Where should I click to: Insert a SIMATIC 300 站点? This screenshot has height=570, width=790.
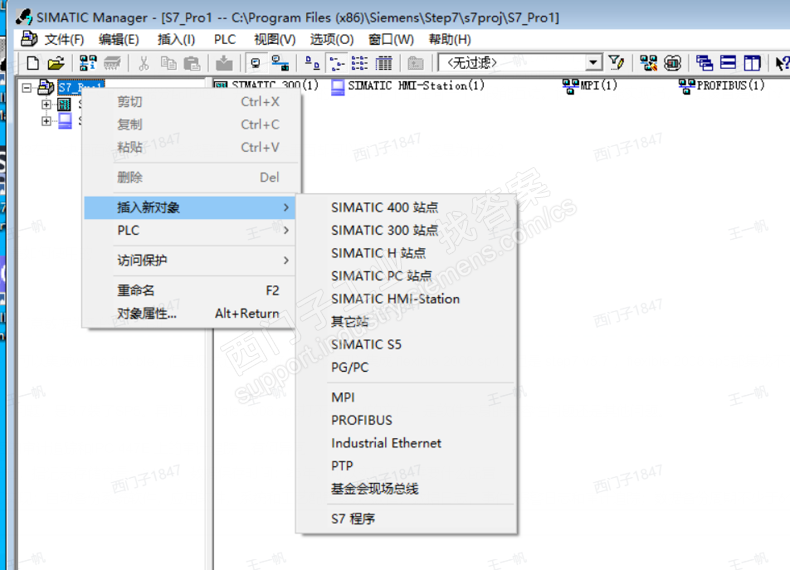click(x=407, y=230)
